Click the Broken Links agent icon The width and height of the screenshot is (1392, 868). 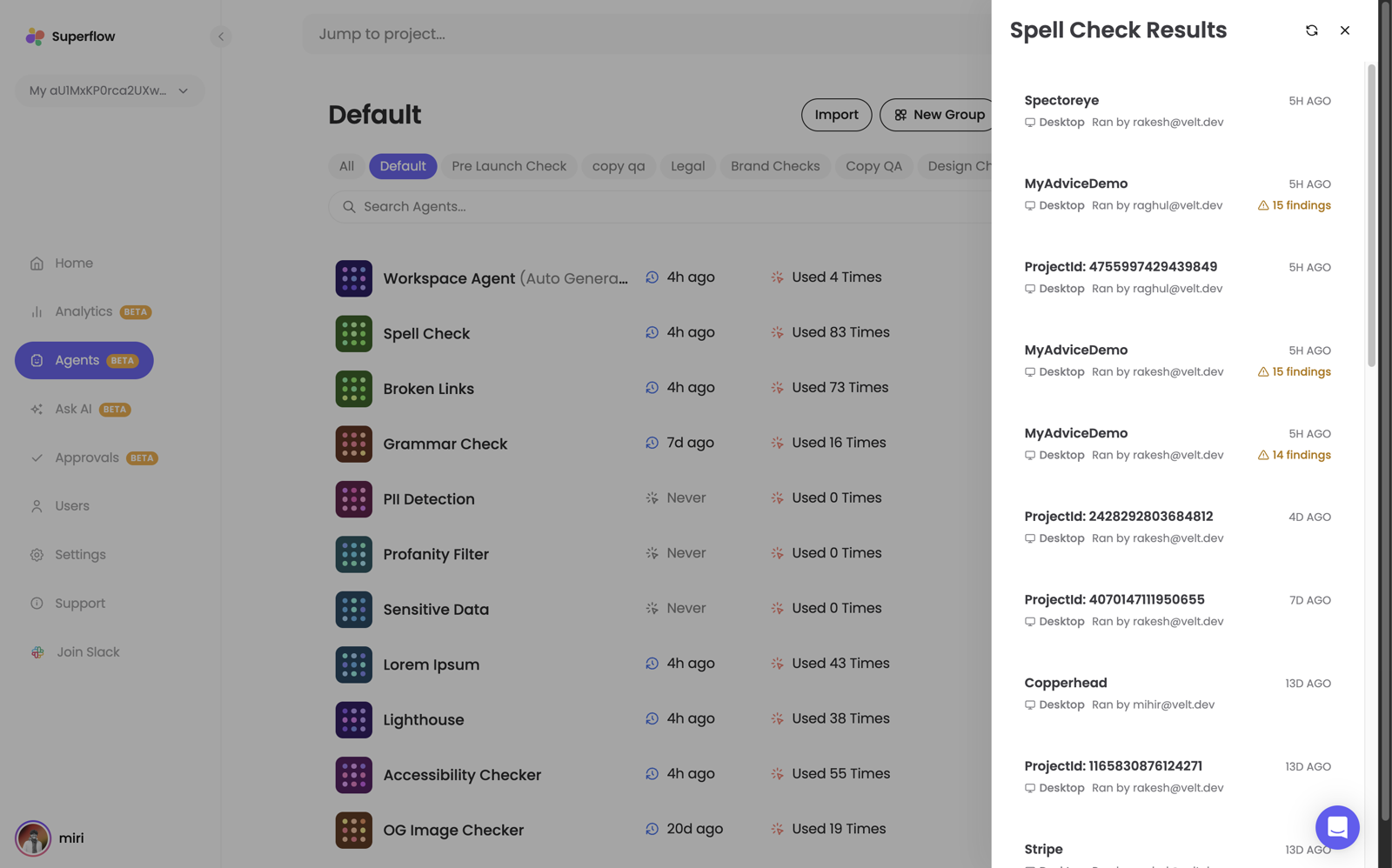(x=354, y=389)
